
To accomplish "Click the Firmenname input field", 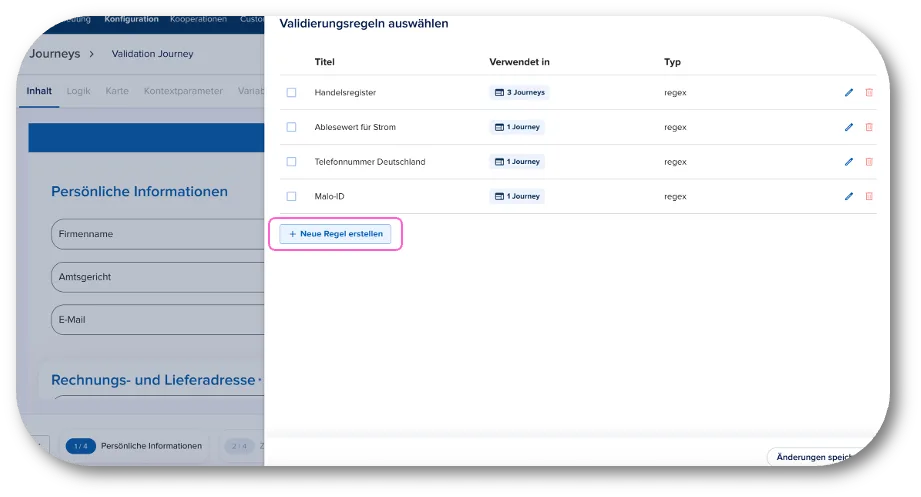I will click(157, 234).
